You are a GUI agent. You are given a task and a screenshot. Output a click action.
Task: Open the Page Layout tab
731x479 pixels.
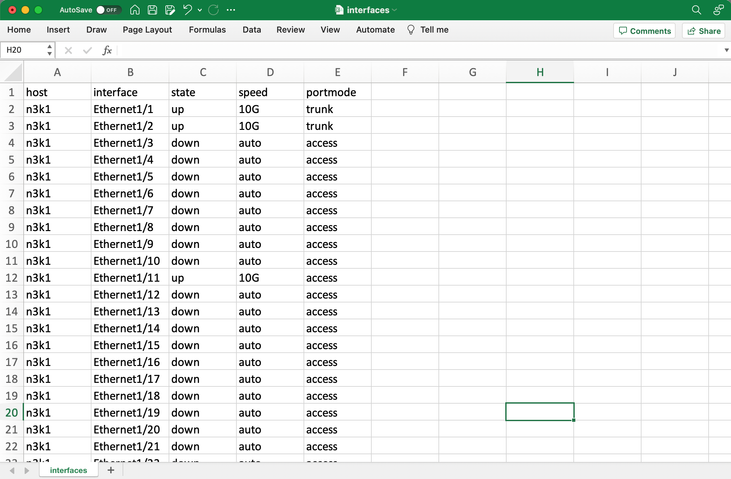pos(147,30)
